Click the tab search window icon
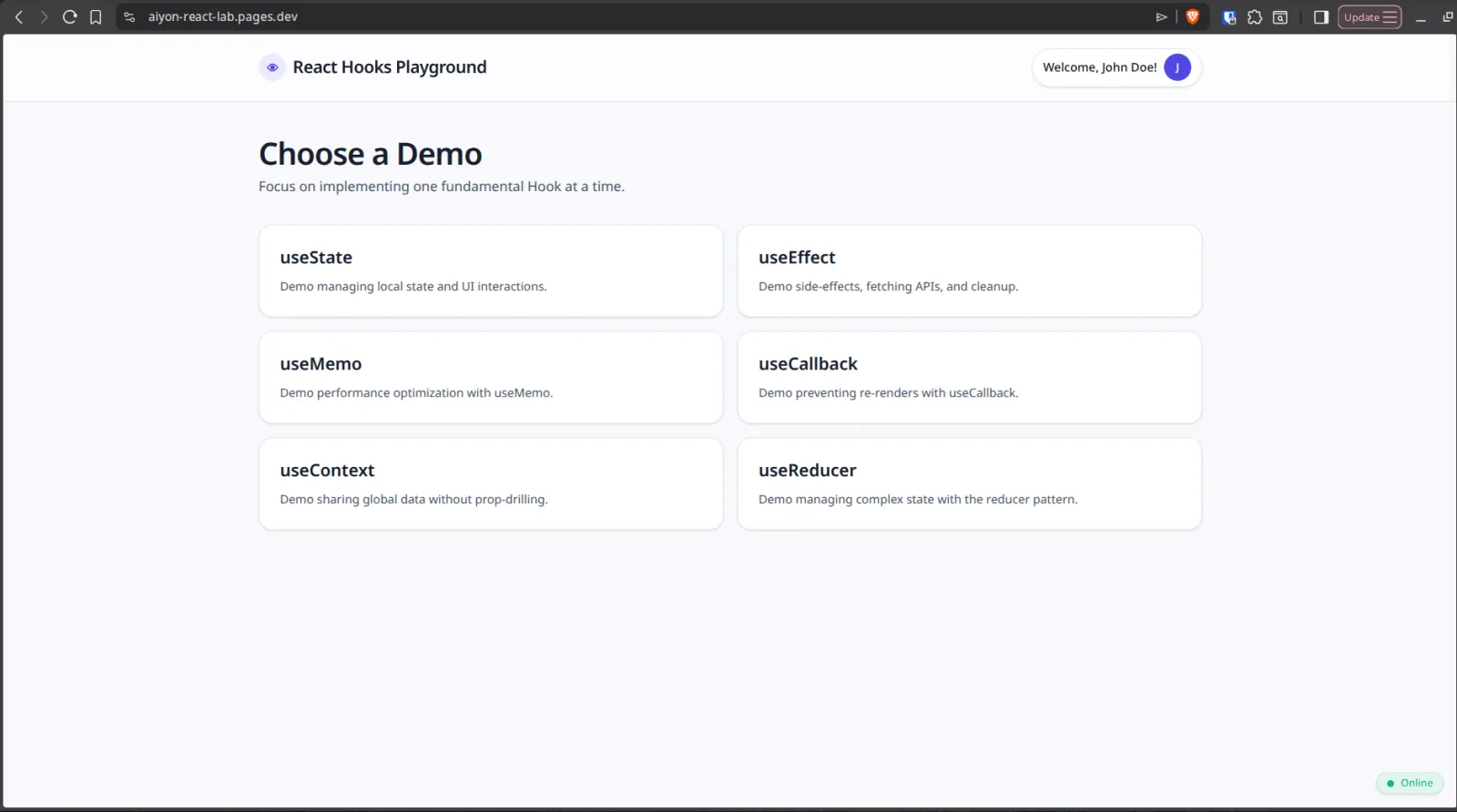This screenshot has height=812, width=1457. (1280, 17)
